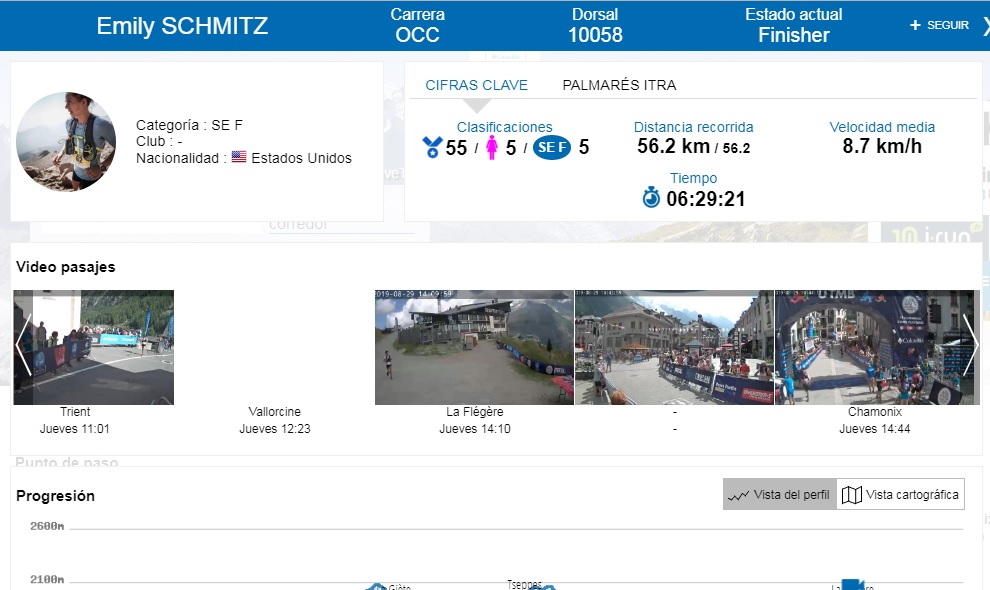Screen dimensions: 990x590
Task: Open the PALMARÉS ITRA tab
Action: point(619,85)
